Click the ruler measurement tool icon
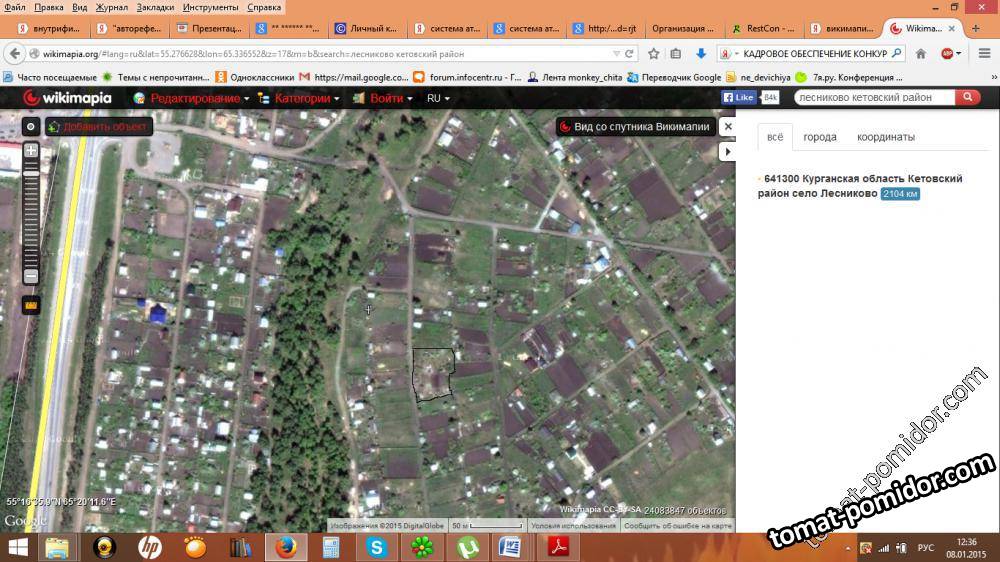1000x562 pixels. pos(31,305)
